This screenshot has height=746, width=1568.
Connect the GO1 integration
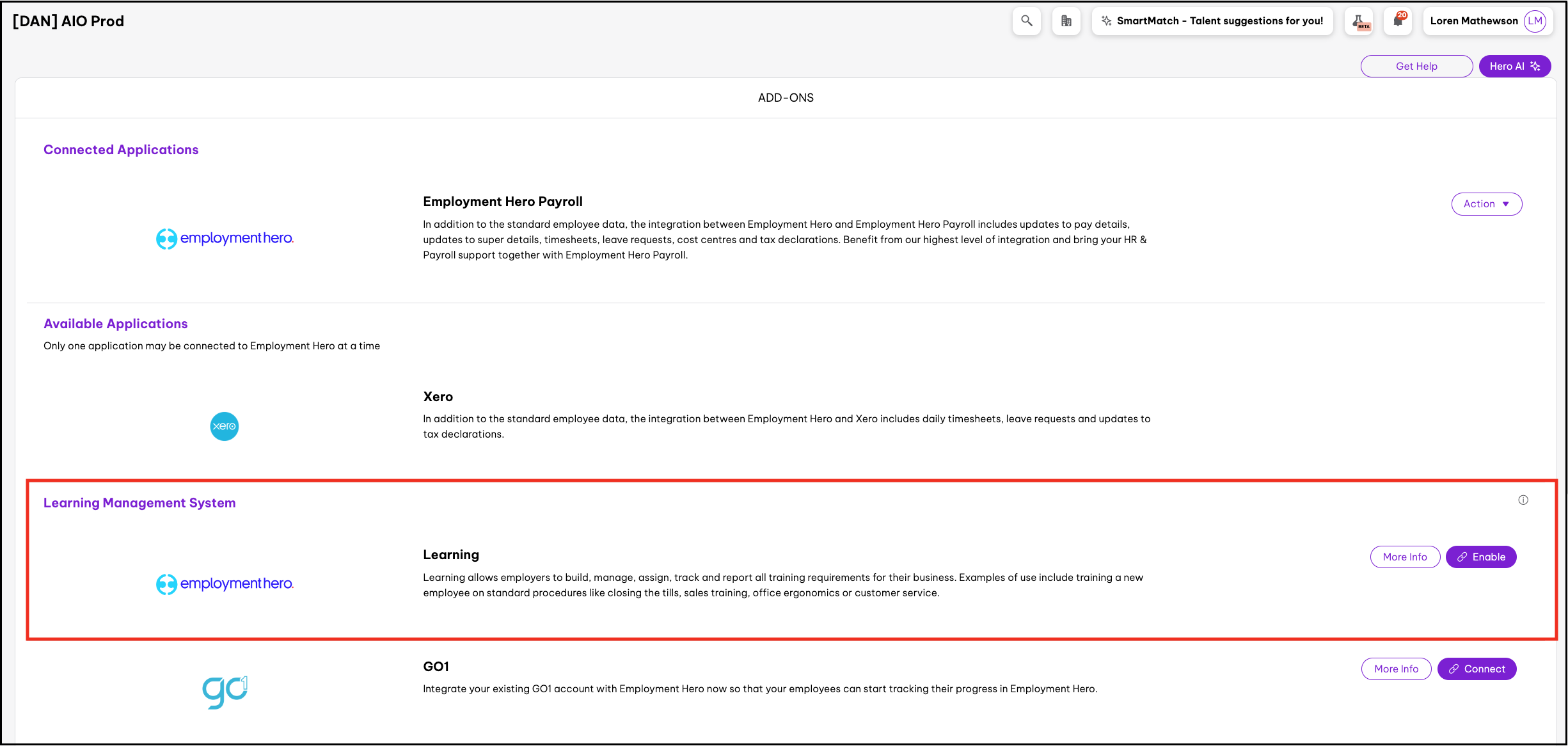(1477, 669)
